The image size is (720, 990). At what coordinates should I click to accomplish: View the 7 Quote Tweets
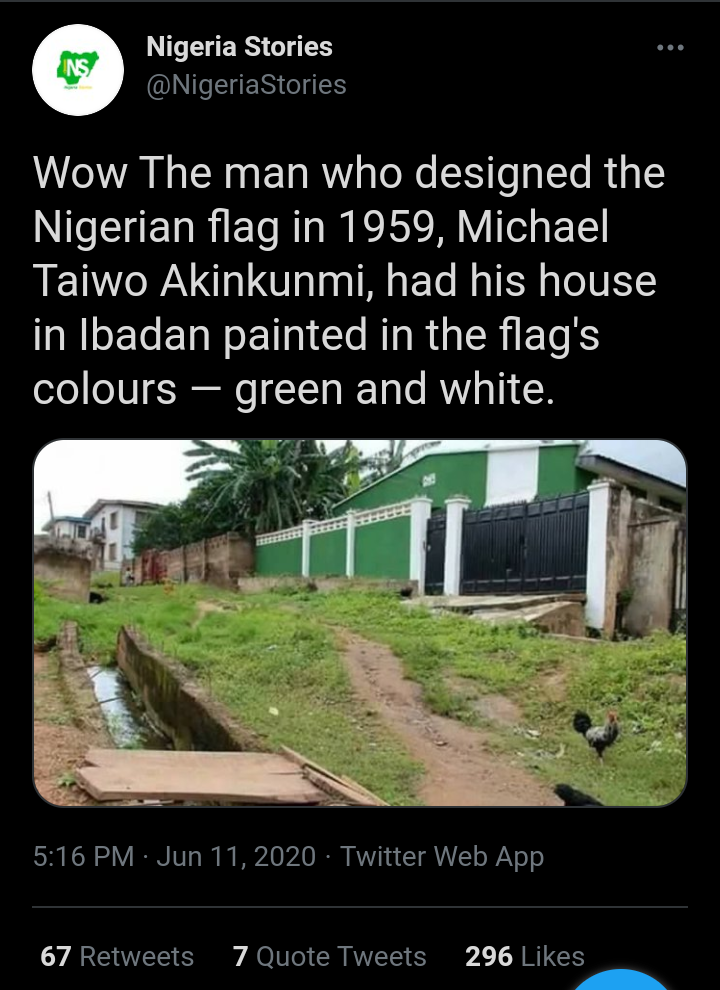[x=330, y=956]
